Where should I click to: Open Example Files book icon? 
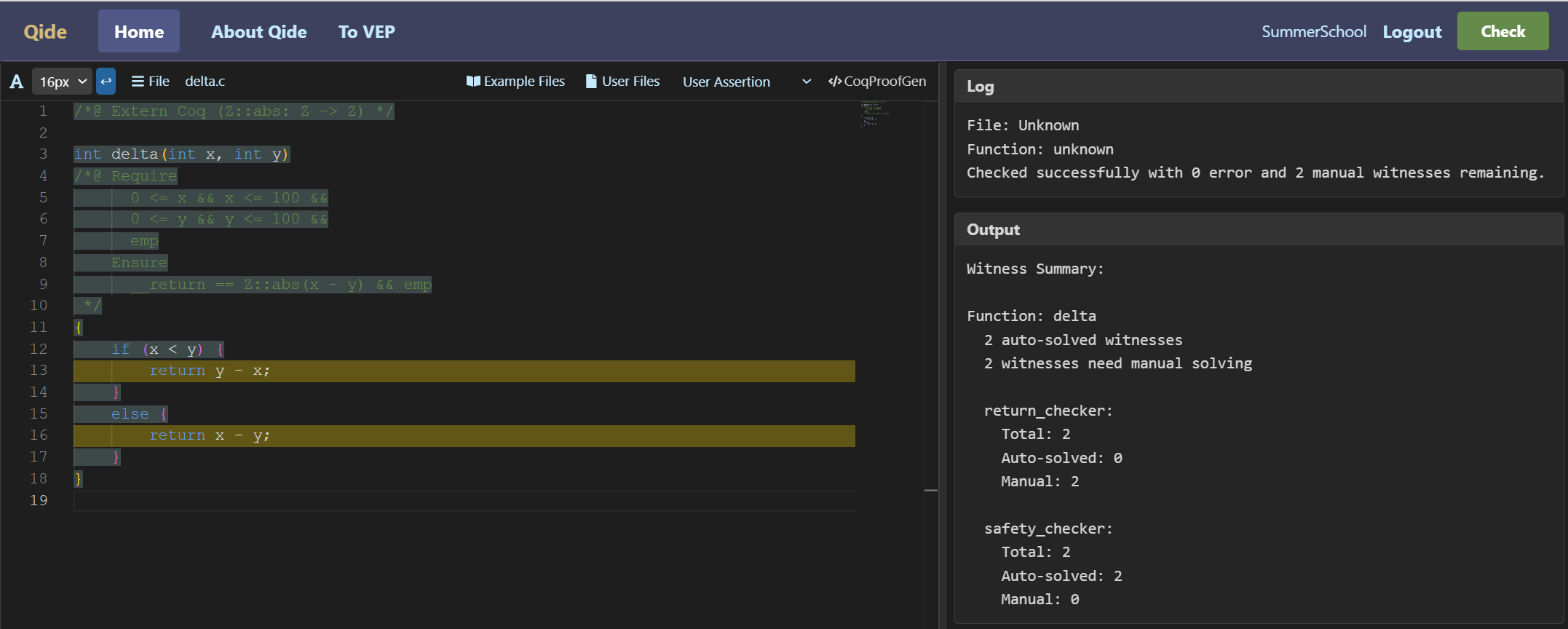pos(515,82)
